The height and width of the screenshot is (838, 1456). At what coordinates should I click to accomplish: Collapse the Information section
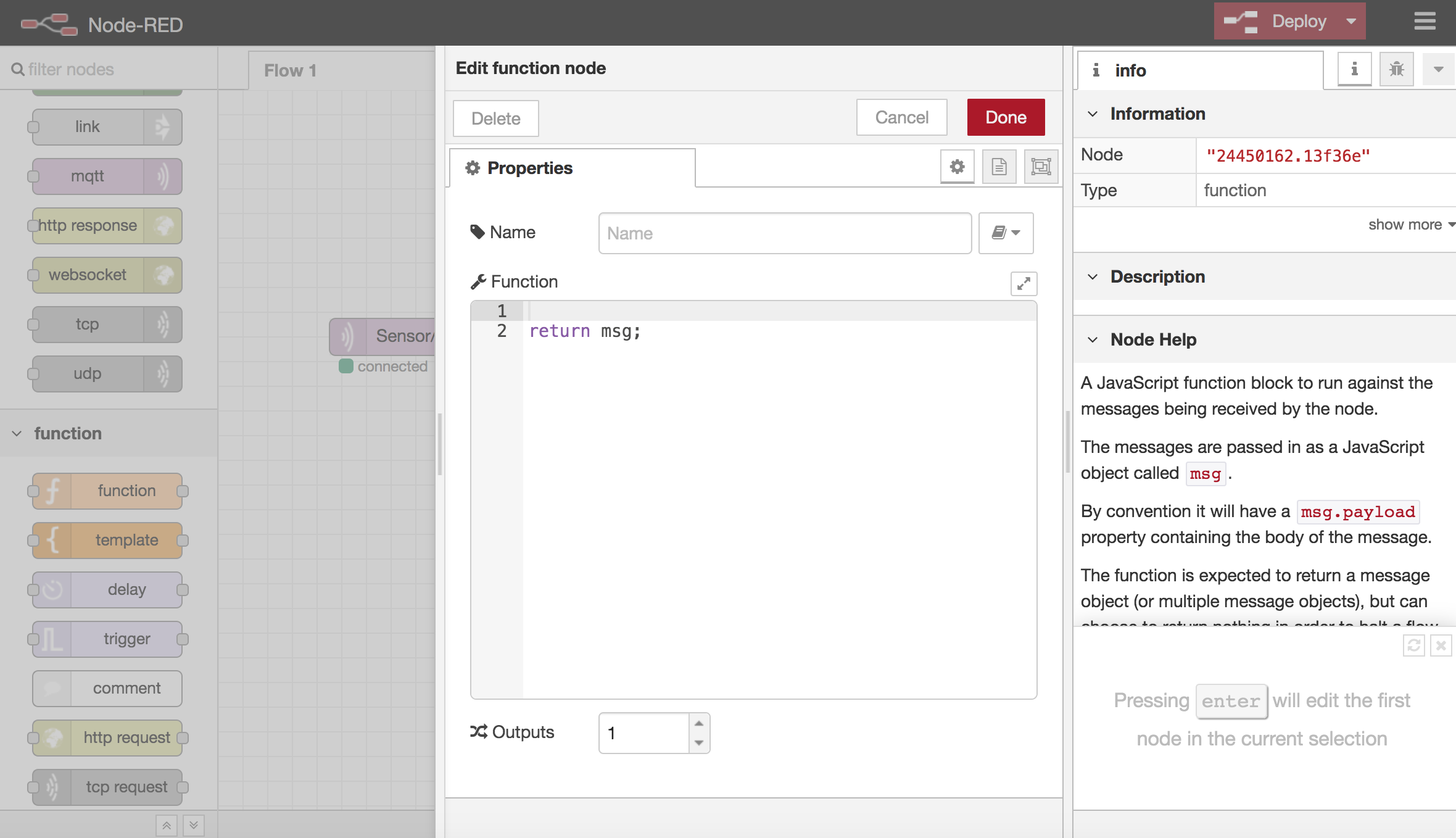(x=1264, y=114)
